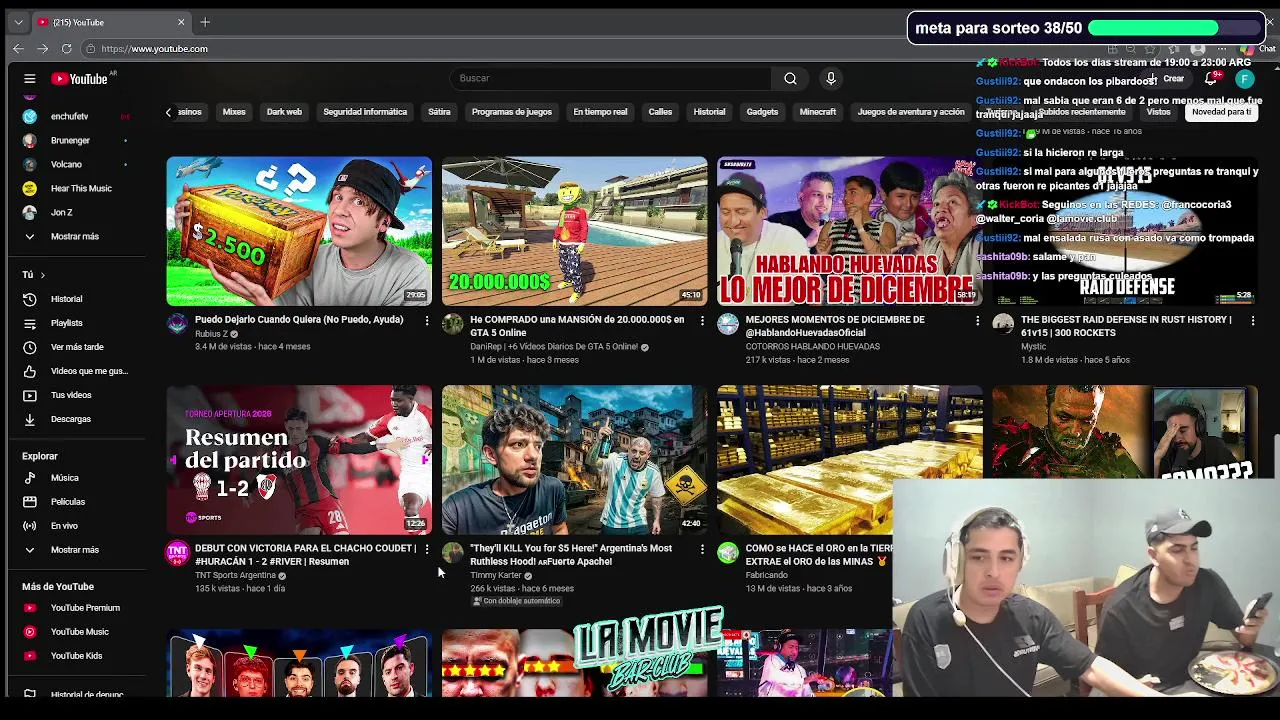Play the Rubius Z $2.500 crate video thumbnail
Screen dimensions: 1280x720
299,230
